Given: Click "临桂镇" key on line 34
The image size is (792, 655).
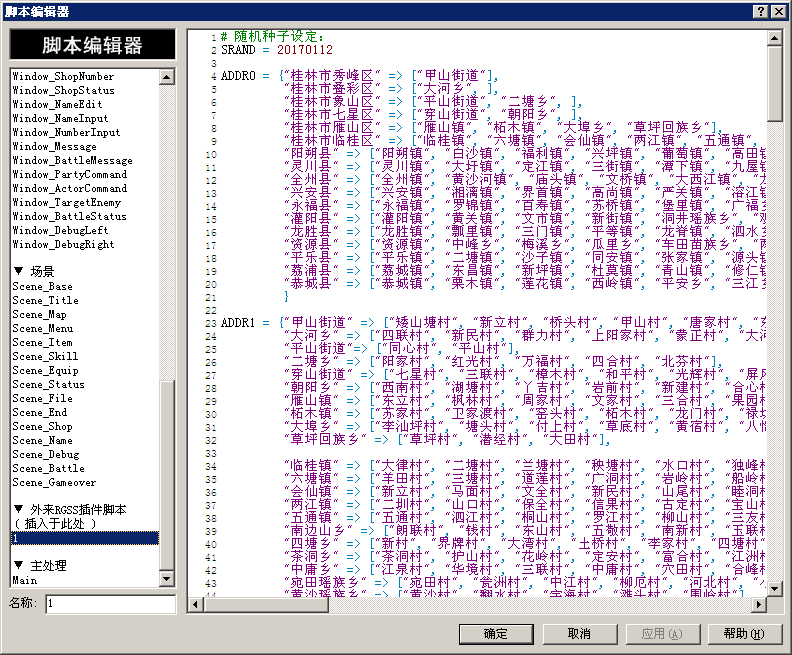Looking at the screenshot, I should pyautogui.click(x=311, y=466).
